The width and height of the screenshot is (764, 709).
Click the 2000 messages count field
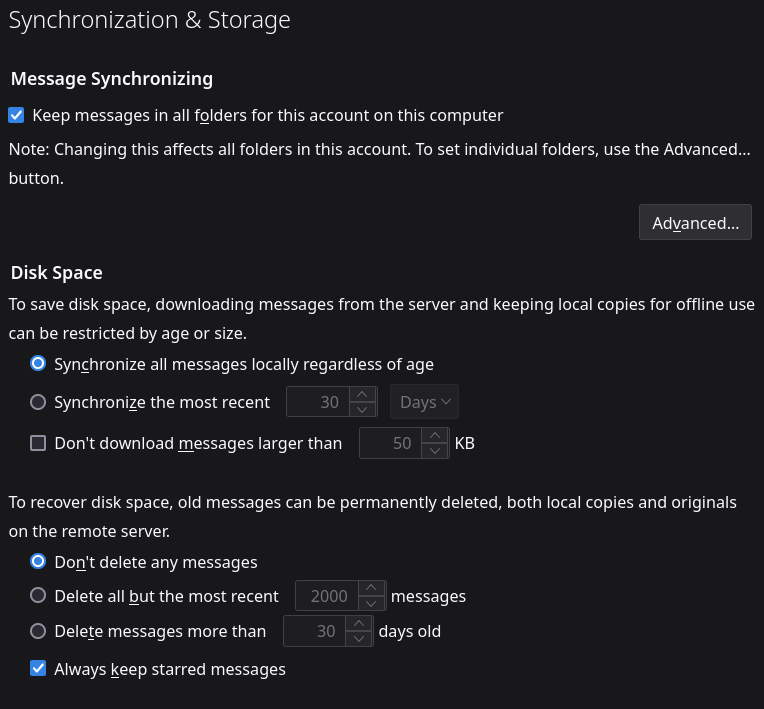pyautogui.click(x=328, y=596)
